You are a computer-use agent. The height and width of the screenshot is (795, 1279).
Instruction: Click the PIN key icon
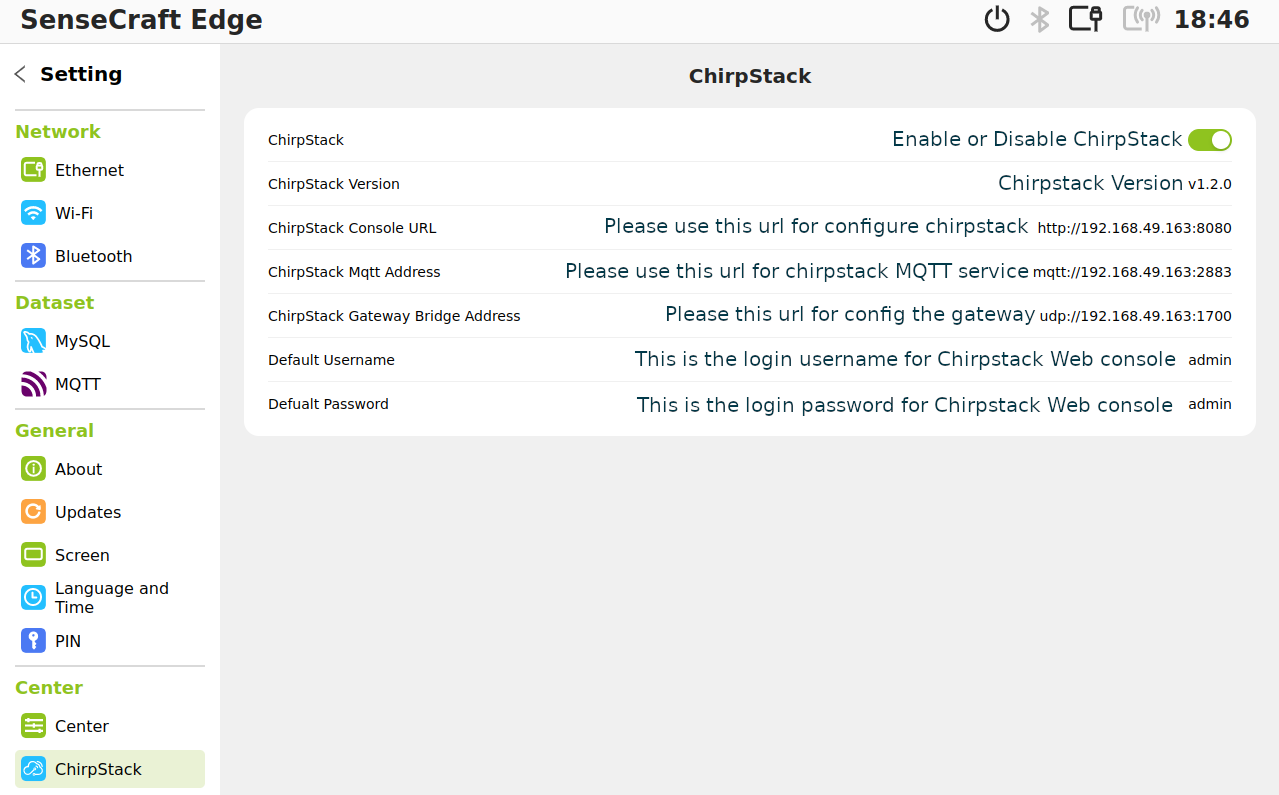click(33, 641)
